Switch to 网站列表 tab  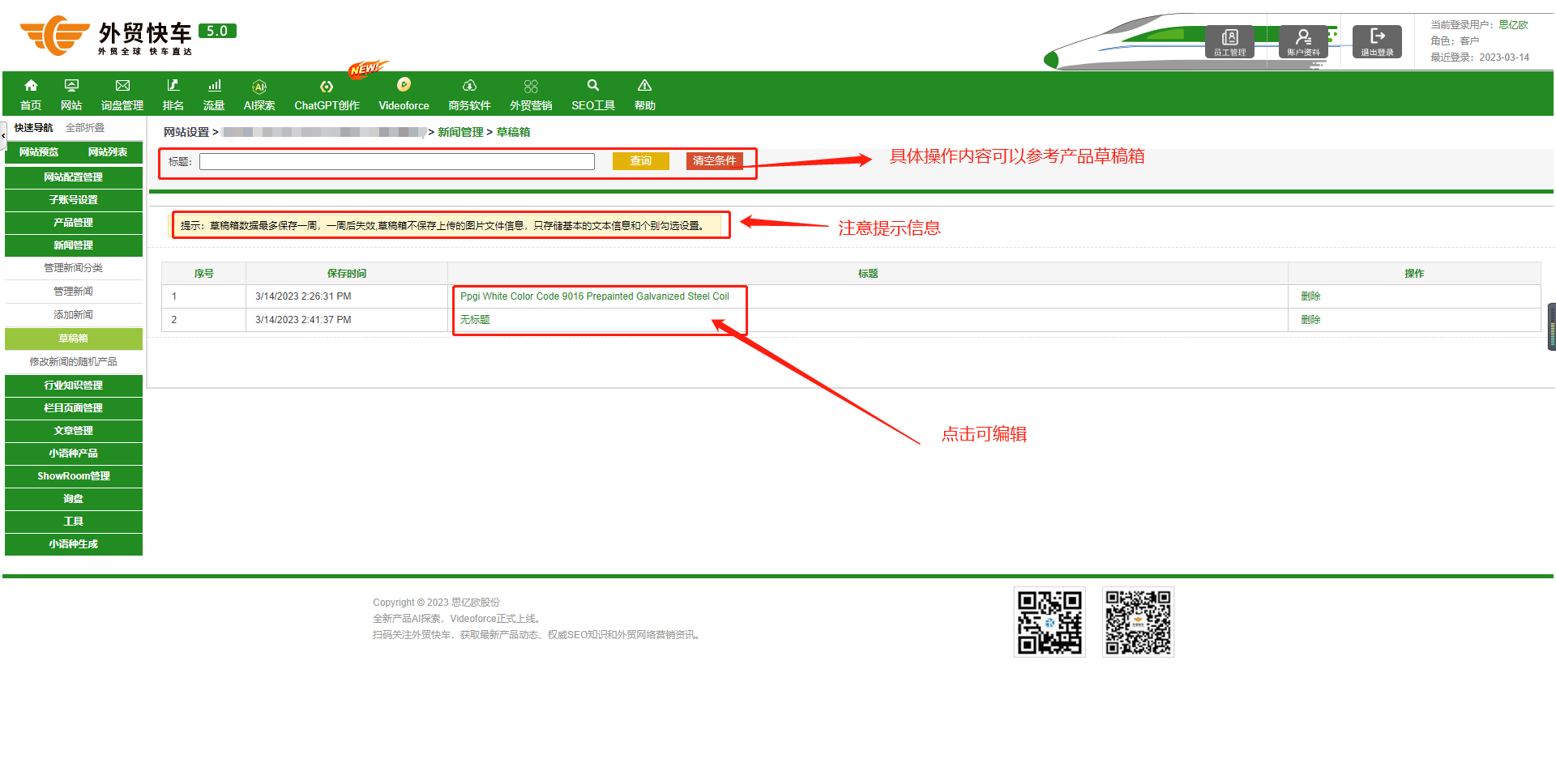(x=108, y=152)
